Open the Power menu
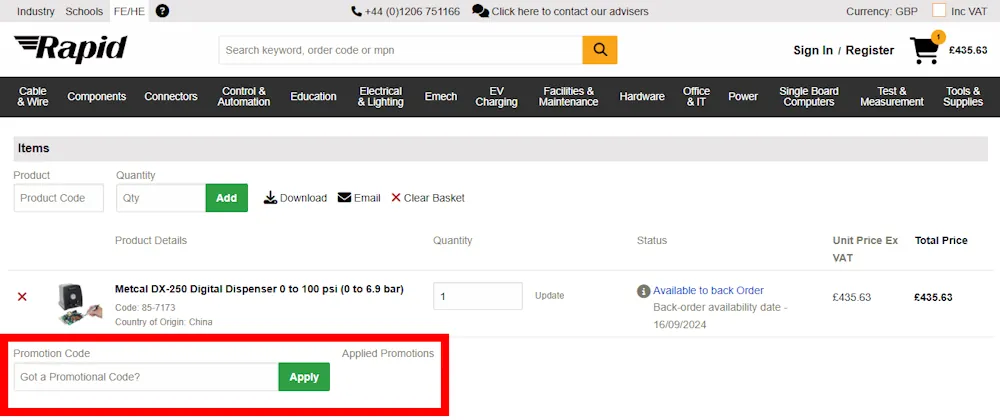1000x420 pixels. pos(743,96)
